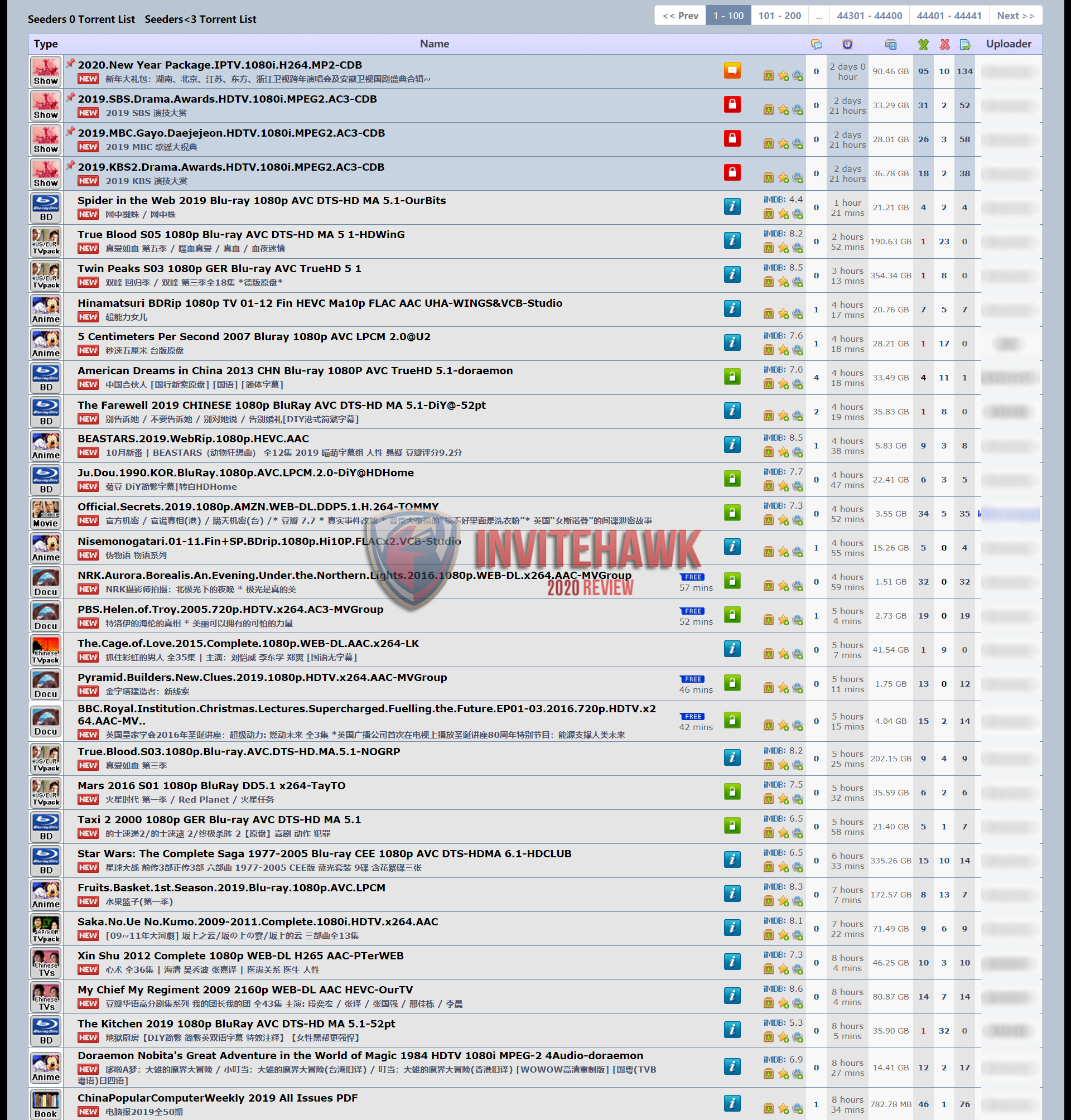Click green lock icon on American Dreams in China row
Image resolution: width=1071 pixels, height=1120 pixels.
point(732,376)
